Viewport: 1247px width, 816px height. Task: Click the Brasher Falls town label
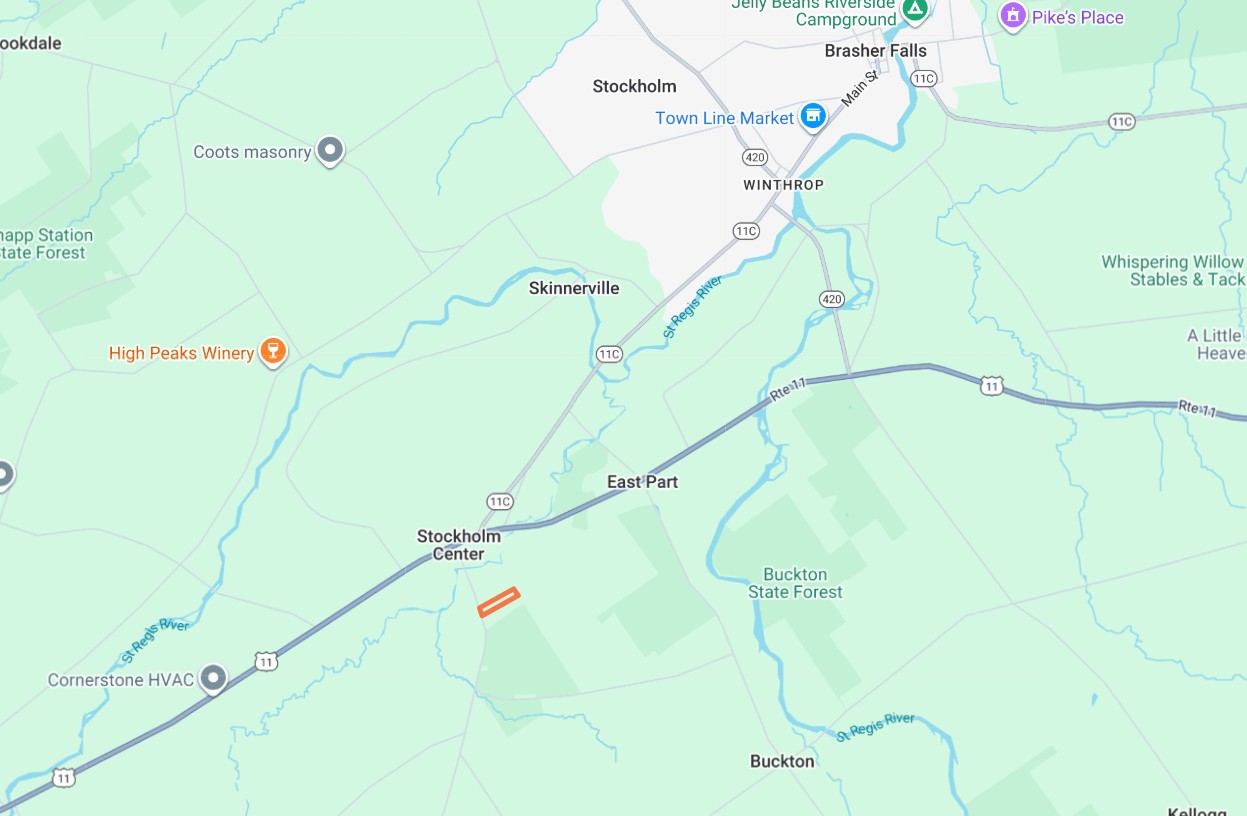876,51
